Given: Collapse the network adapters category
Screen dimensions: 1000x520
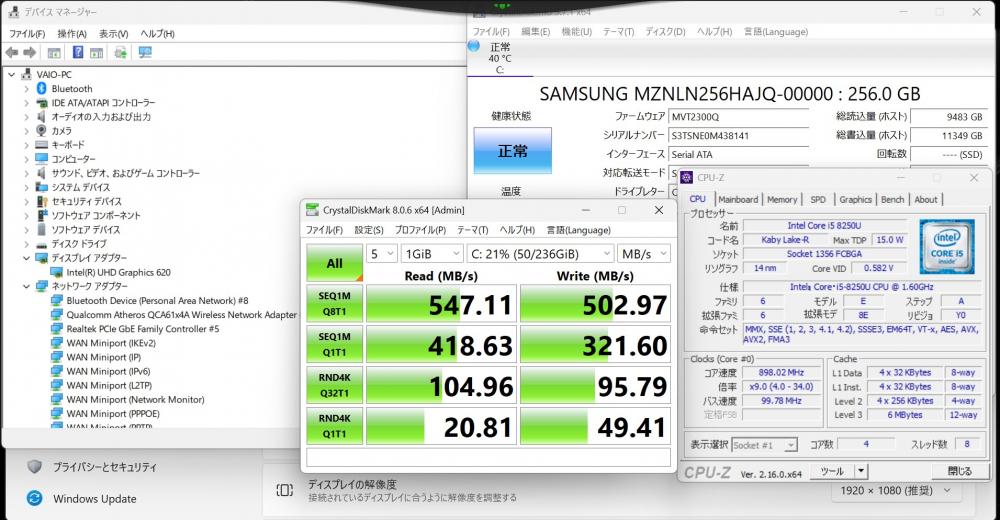Looking at the screenshot, I should [26, 286].
